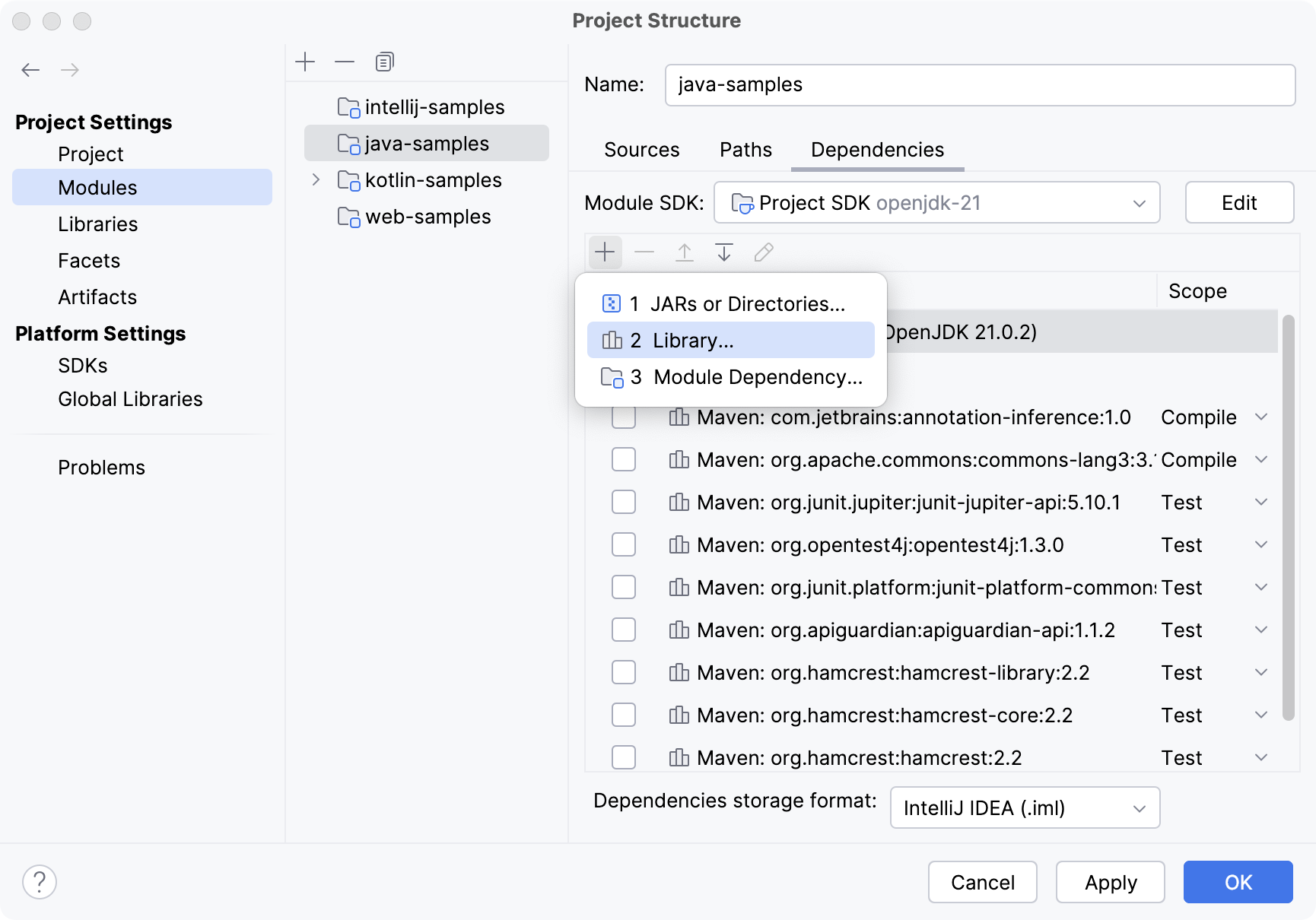This screenshot has width=1316, height=920.
Task: Expand the kotlin-samples module tree
Action: (316, 180)
